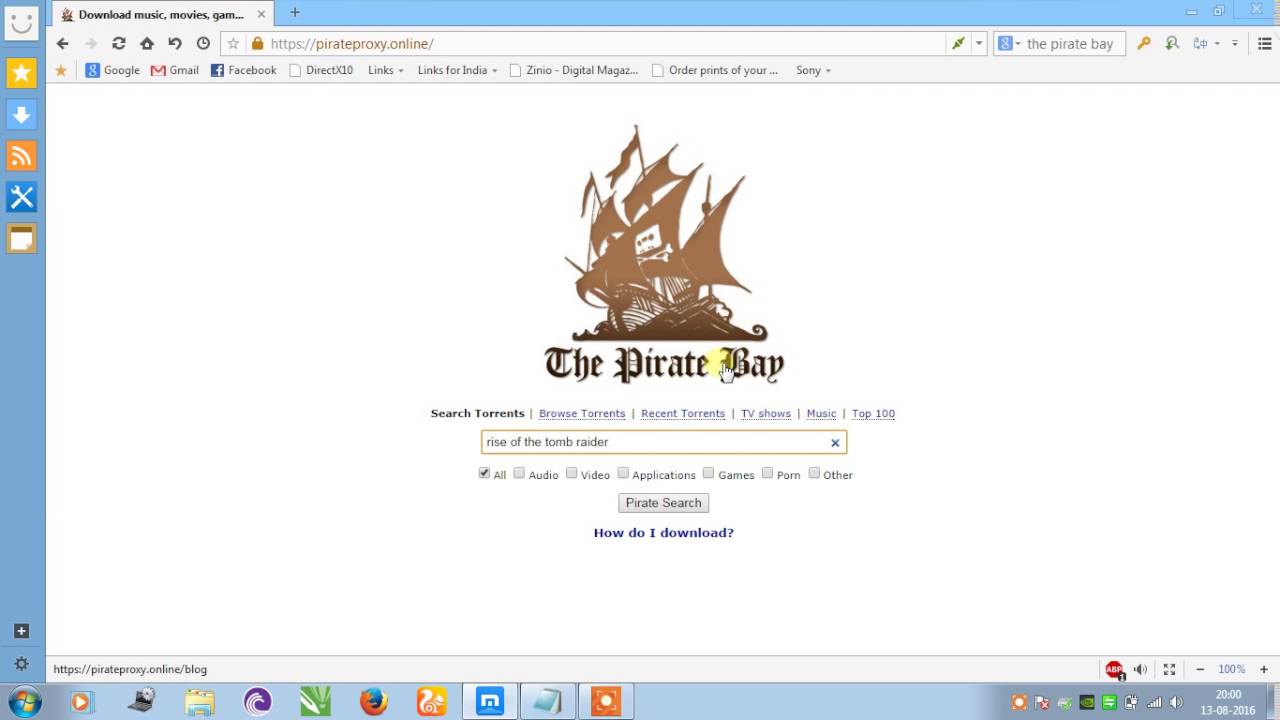Zoom in with the plus button

[x=1264, y=669]
